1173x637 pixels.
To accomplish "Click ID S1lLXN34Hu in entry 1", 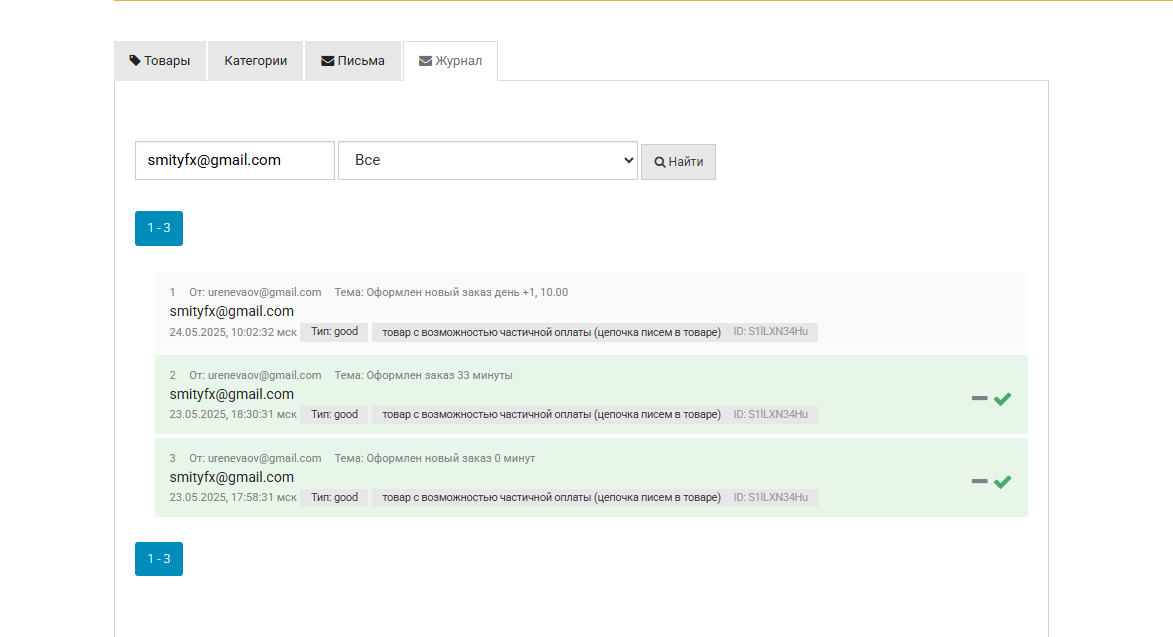I will click(x=771, y=332).
